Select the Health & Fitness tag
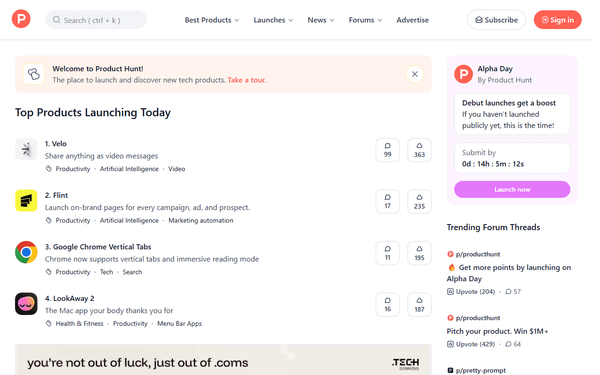This screenshot has width=600, height=375. point(79,324)
